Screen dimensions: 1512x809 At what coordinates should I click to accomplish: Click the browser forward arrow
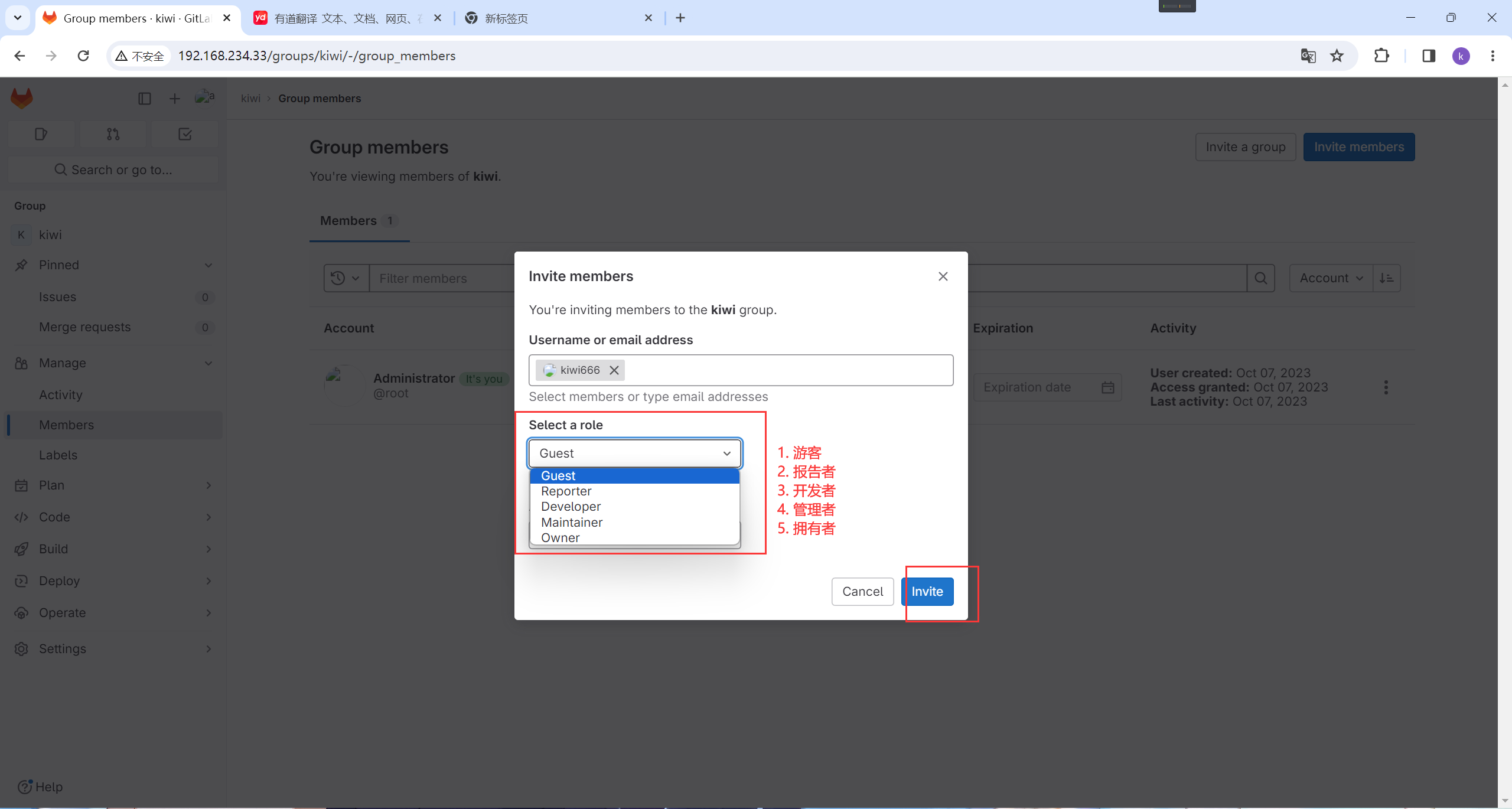(51, 56)
